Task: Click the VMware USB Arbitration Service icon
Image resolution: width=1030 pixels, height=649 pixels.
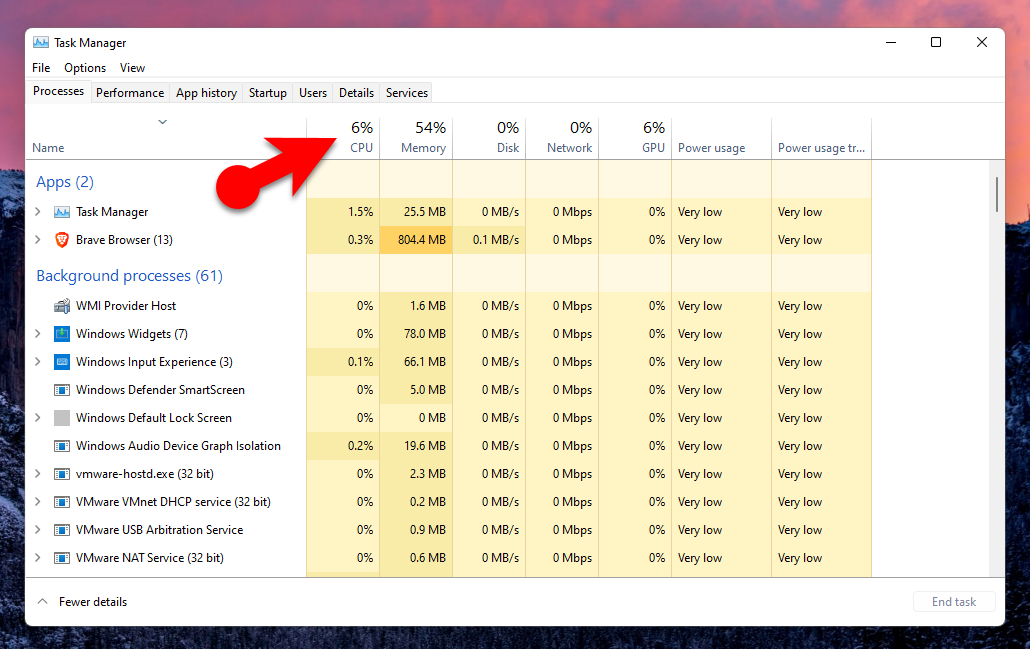Action: (62, 530)
